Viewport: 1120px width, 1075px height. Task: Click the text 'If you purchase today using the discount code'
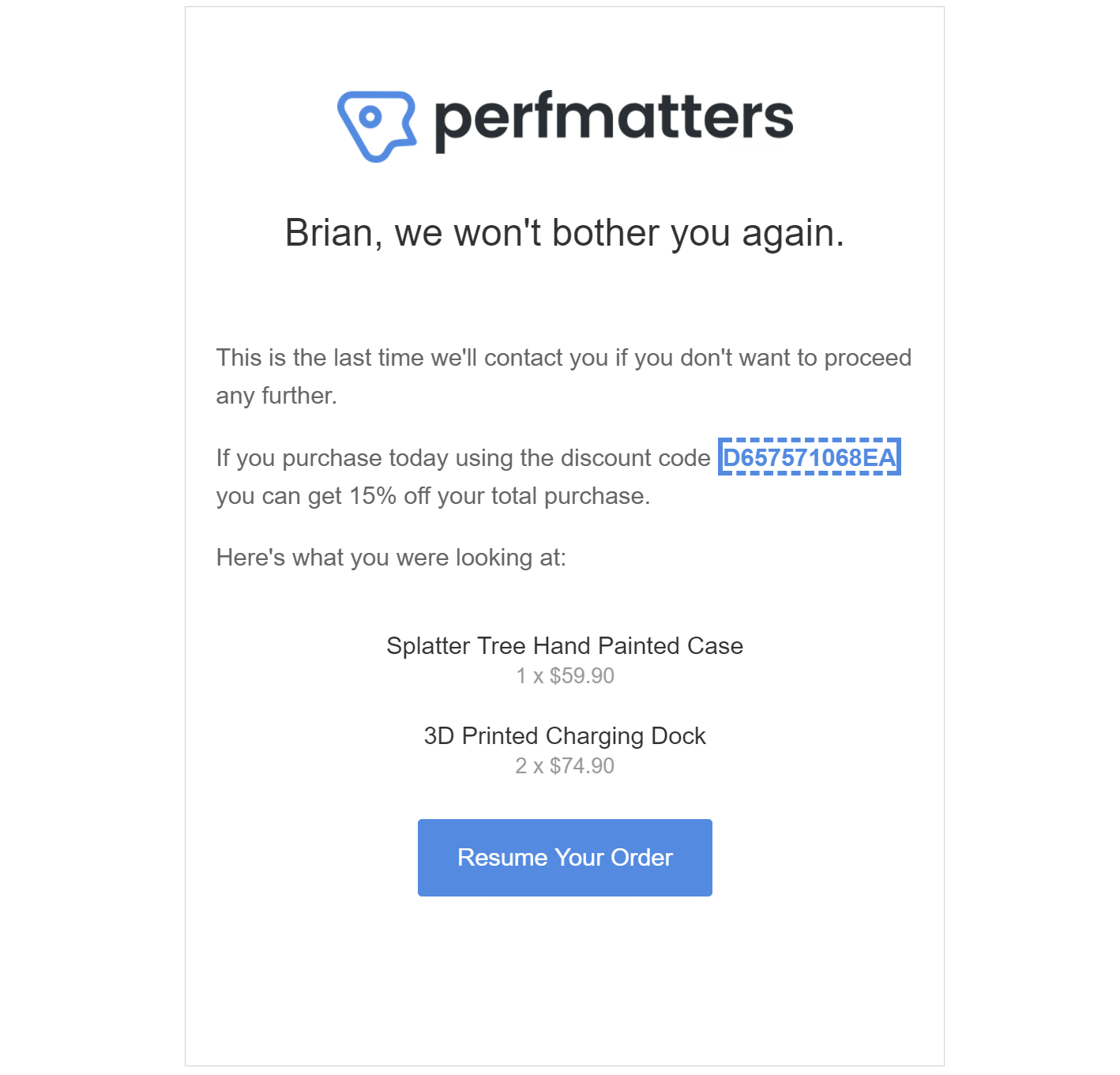click(464, 458)
